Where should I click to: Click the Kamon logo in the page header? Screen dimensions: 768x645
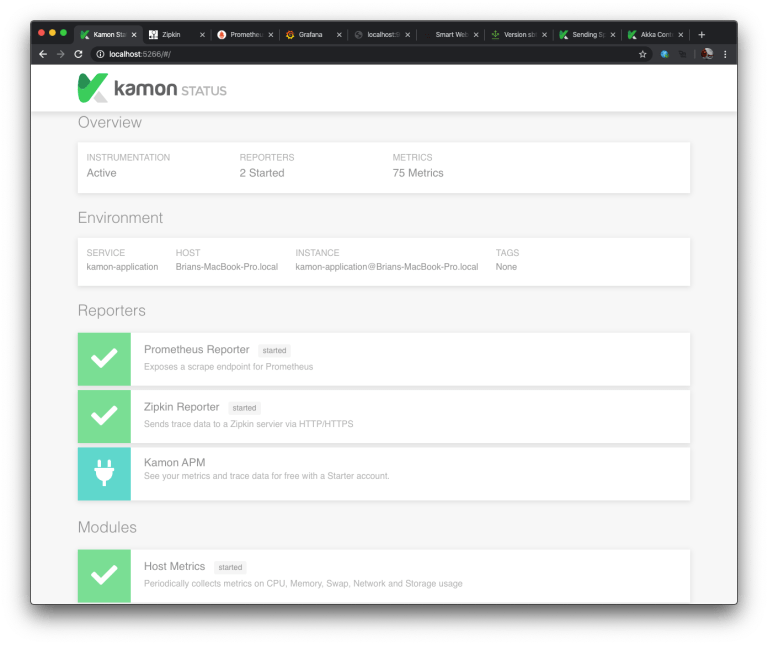[x=152, y=88]
